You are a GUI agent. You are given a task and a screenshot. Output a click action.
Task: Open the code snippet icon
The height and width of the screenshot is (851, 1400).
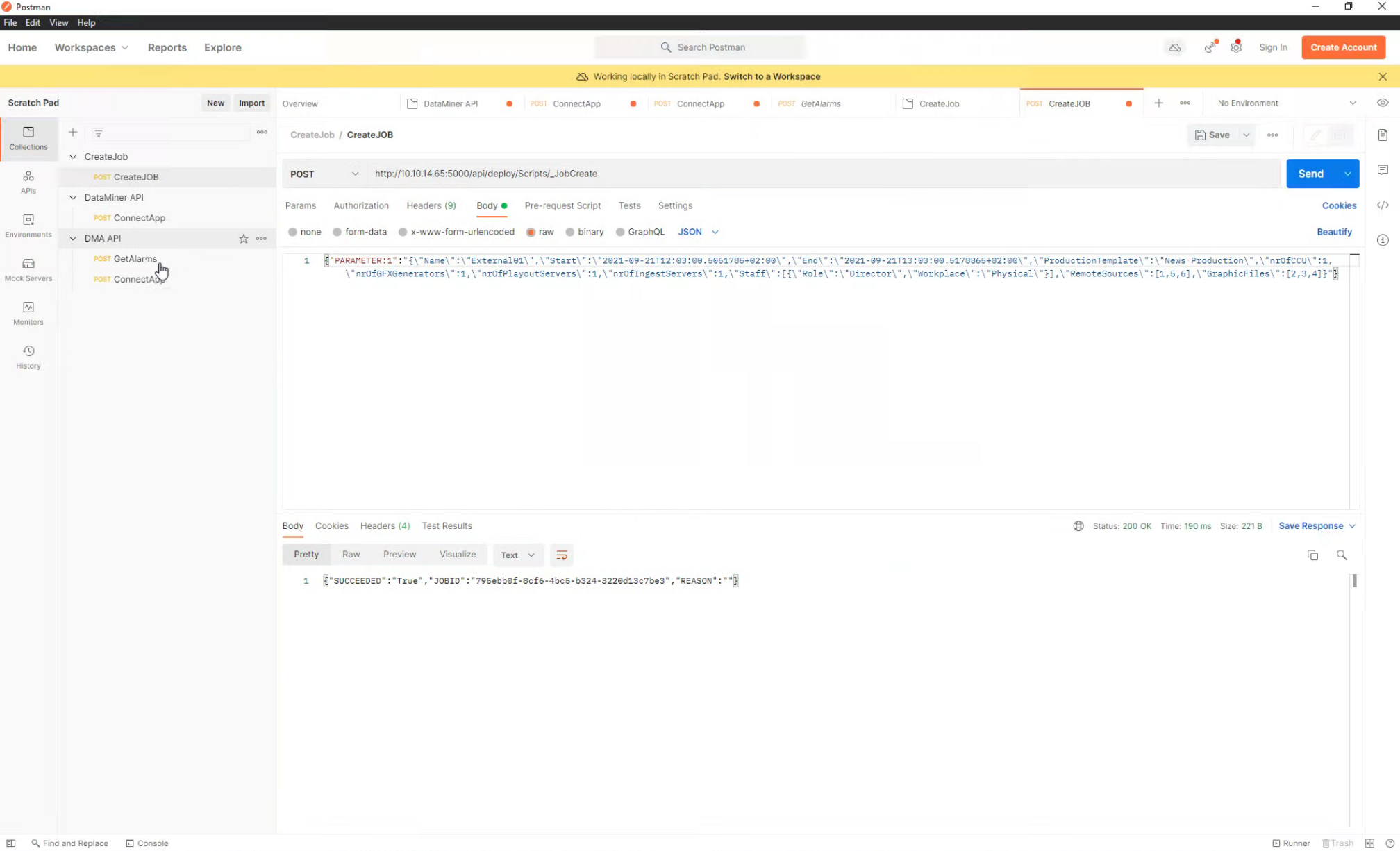(x=1383, y=205)
